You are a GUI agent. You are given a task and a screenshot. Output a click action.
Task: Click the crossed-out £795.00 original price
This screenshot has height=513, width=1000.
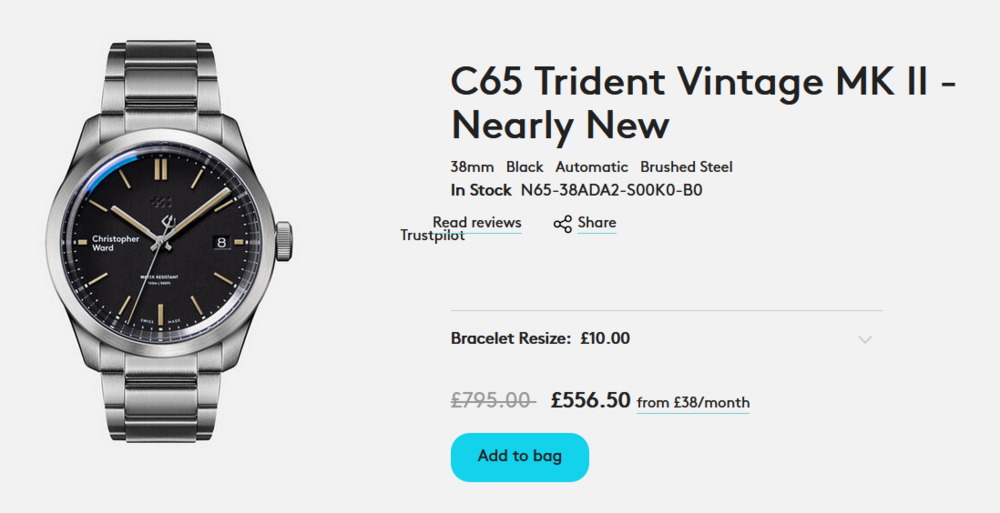pos(493,401)
